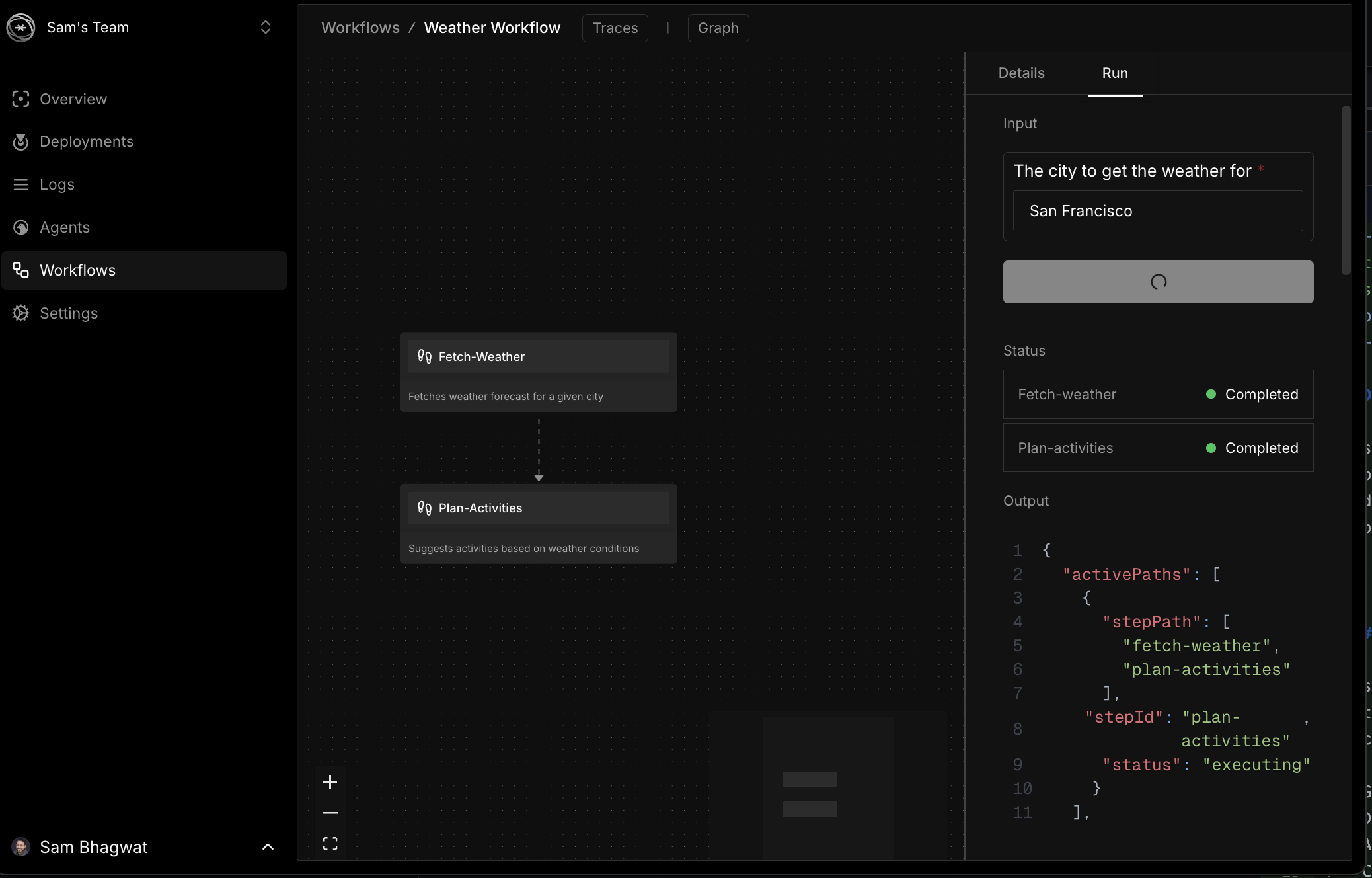Click the Agents sidebar icon
This screenshot has width=1372, height=878.
(x=20, y=227)
